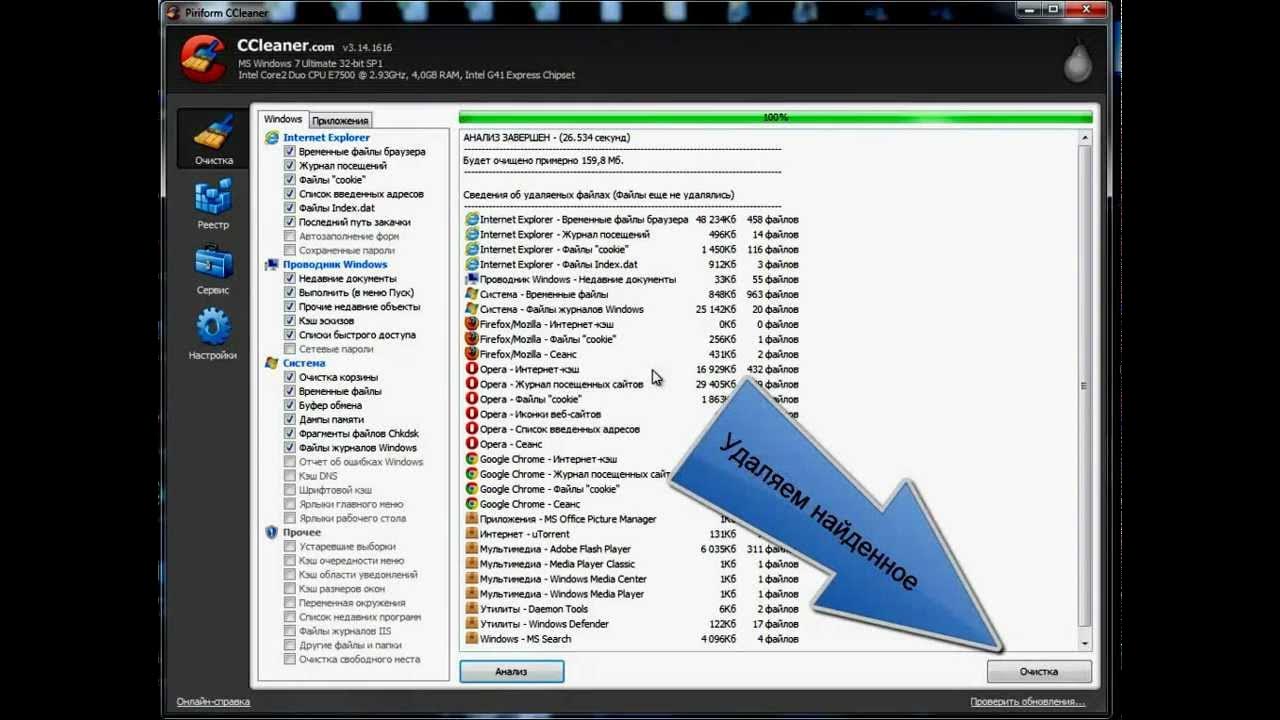Click Проводник Windows group icon

[x=272, y=265]
